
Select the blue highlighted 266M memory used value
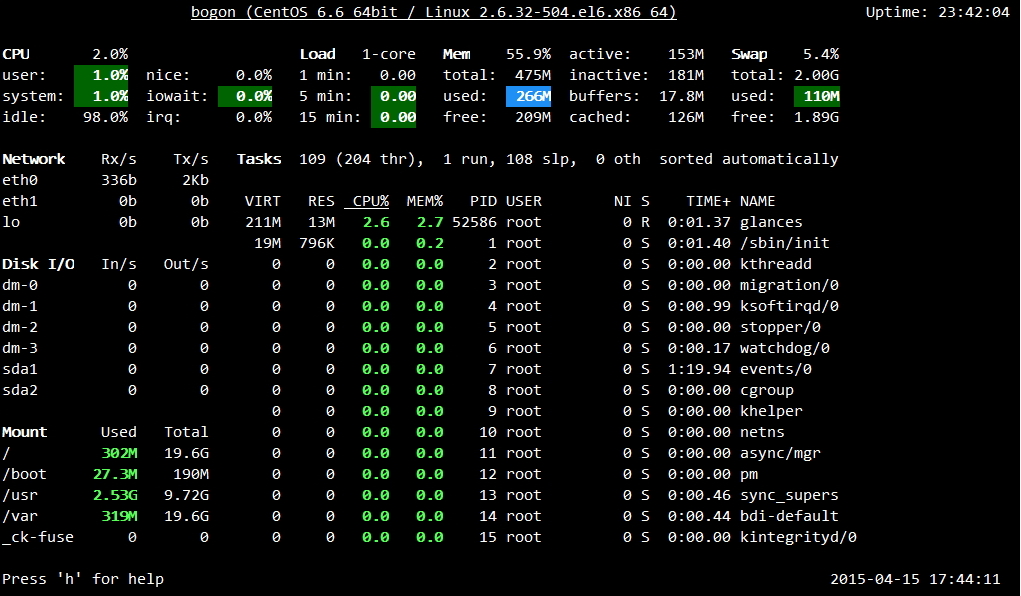coord(528,96)
